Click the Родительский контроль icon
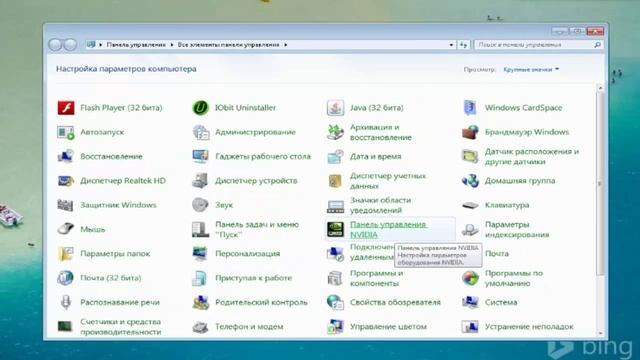640x360 pixels. coord(200,302)
